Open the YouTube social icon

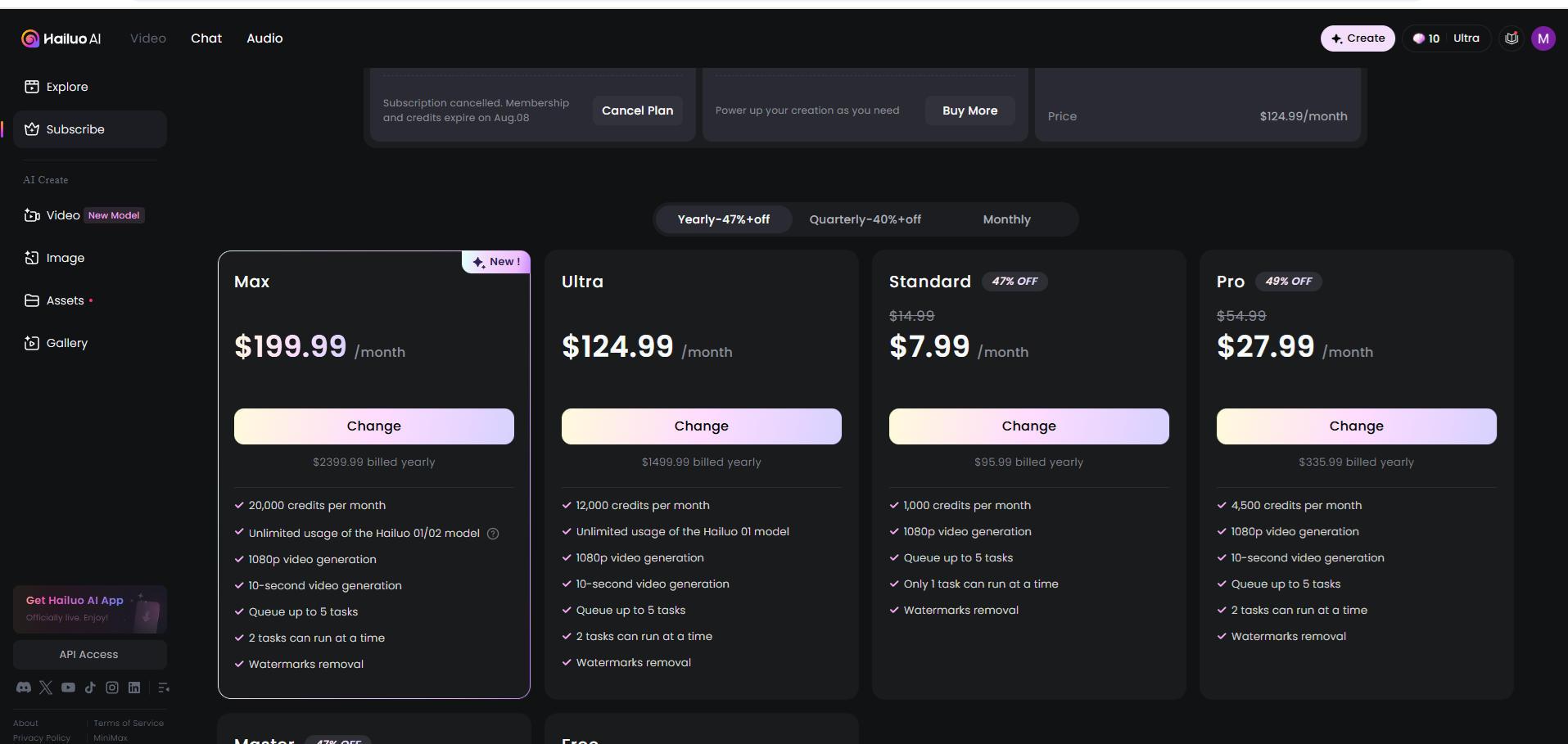68,688
